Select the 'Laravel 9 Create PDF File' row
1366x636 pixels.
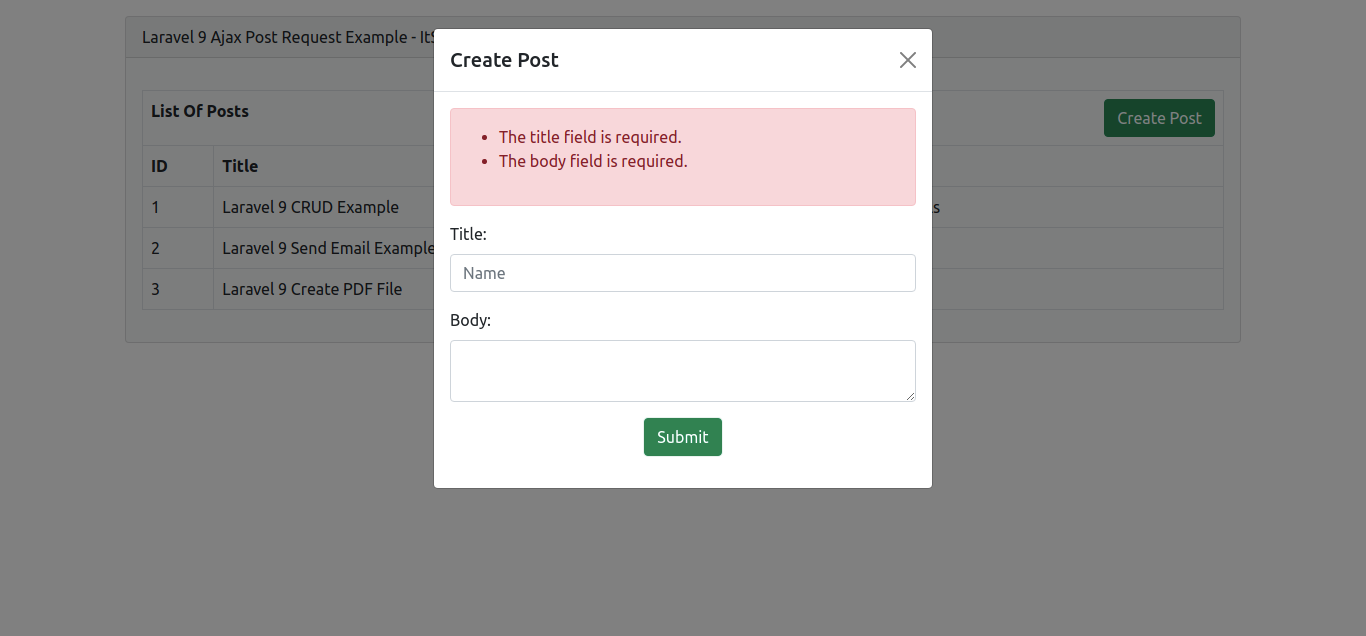[312, 289]
